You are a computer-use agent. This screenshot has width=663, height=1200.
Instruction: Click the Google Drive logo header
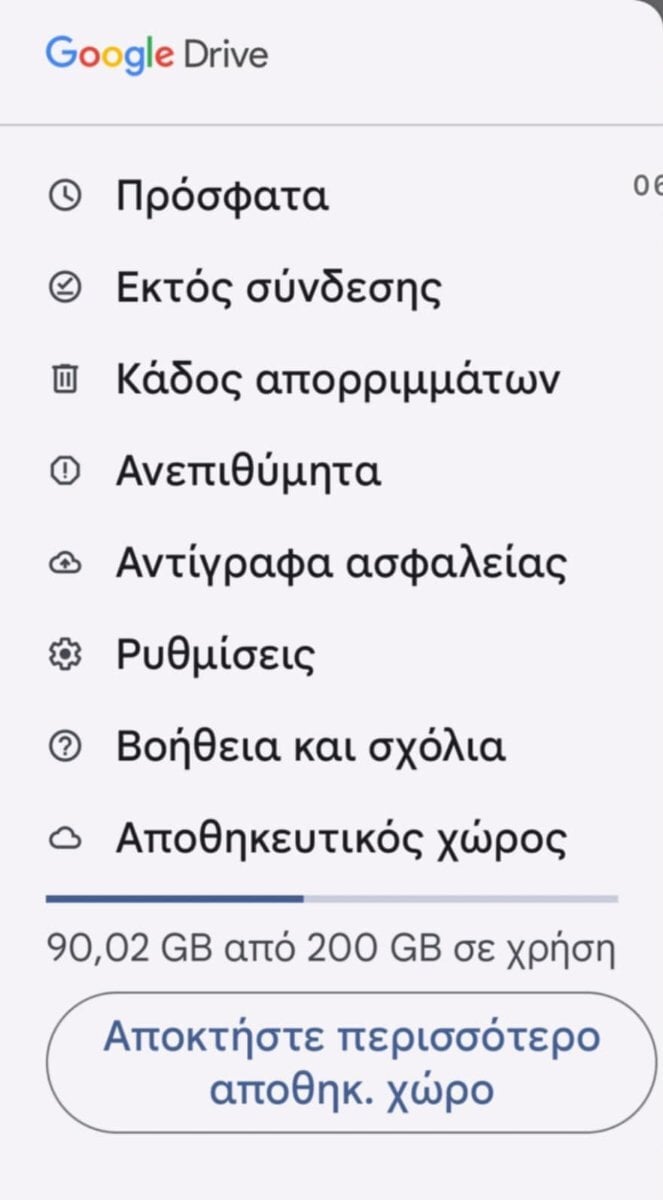[x=157, y=54]
